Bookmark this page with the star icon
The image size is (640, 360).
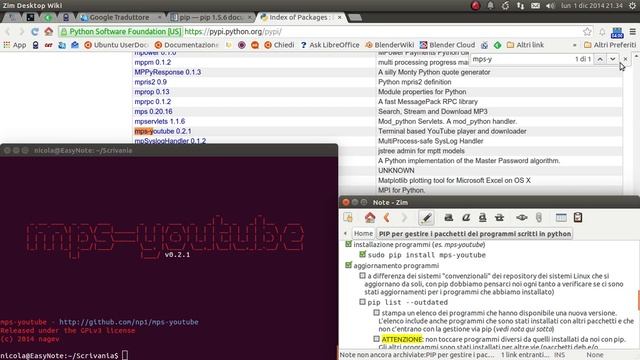587,31
